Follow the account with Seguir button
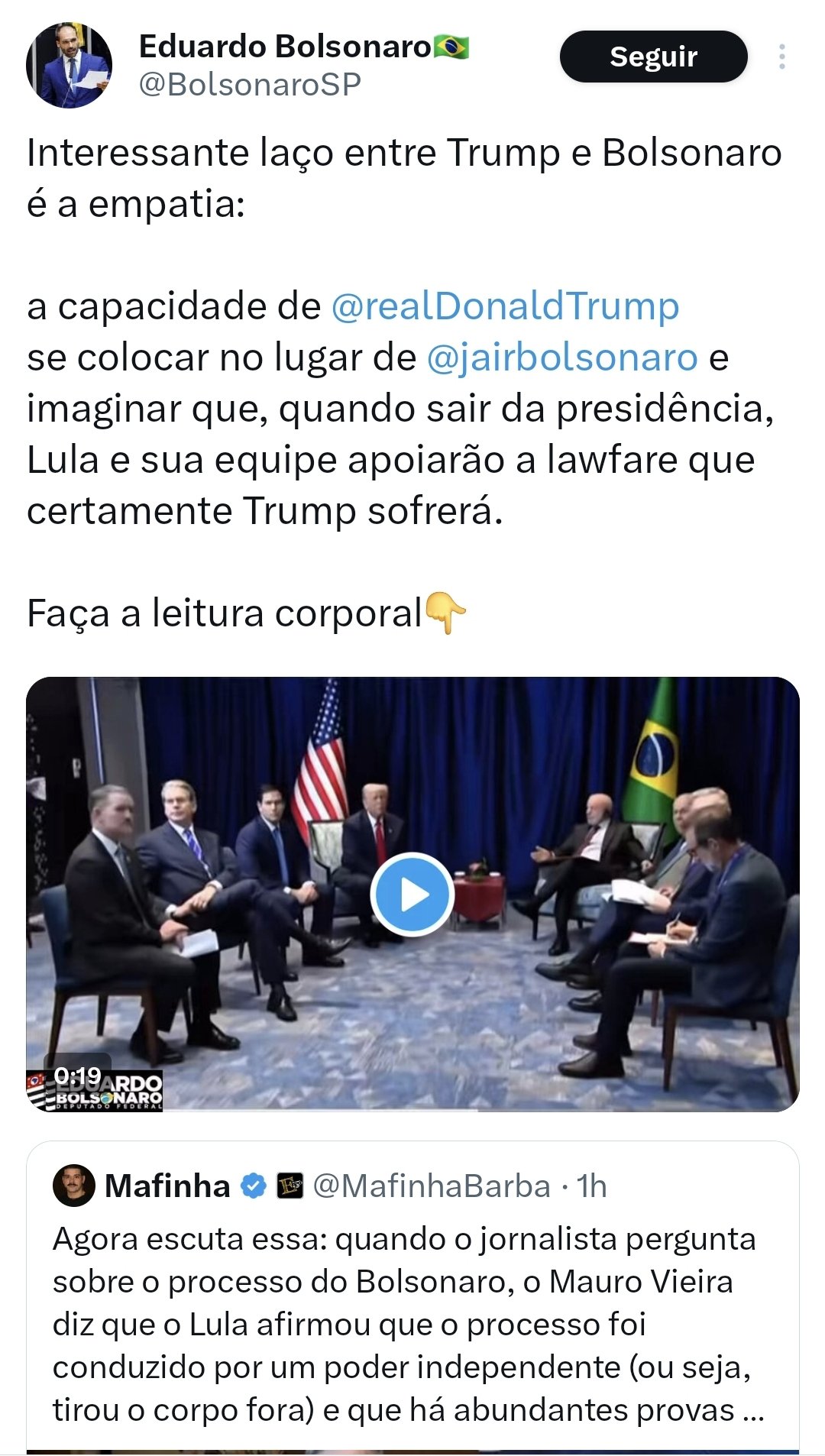 [653, 57]
